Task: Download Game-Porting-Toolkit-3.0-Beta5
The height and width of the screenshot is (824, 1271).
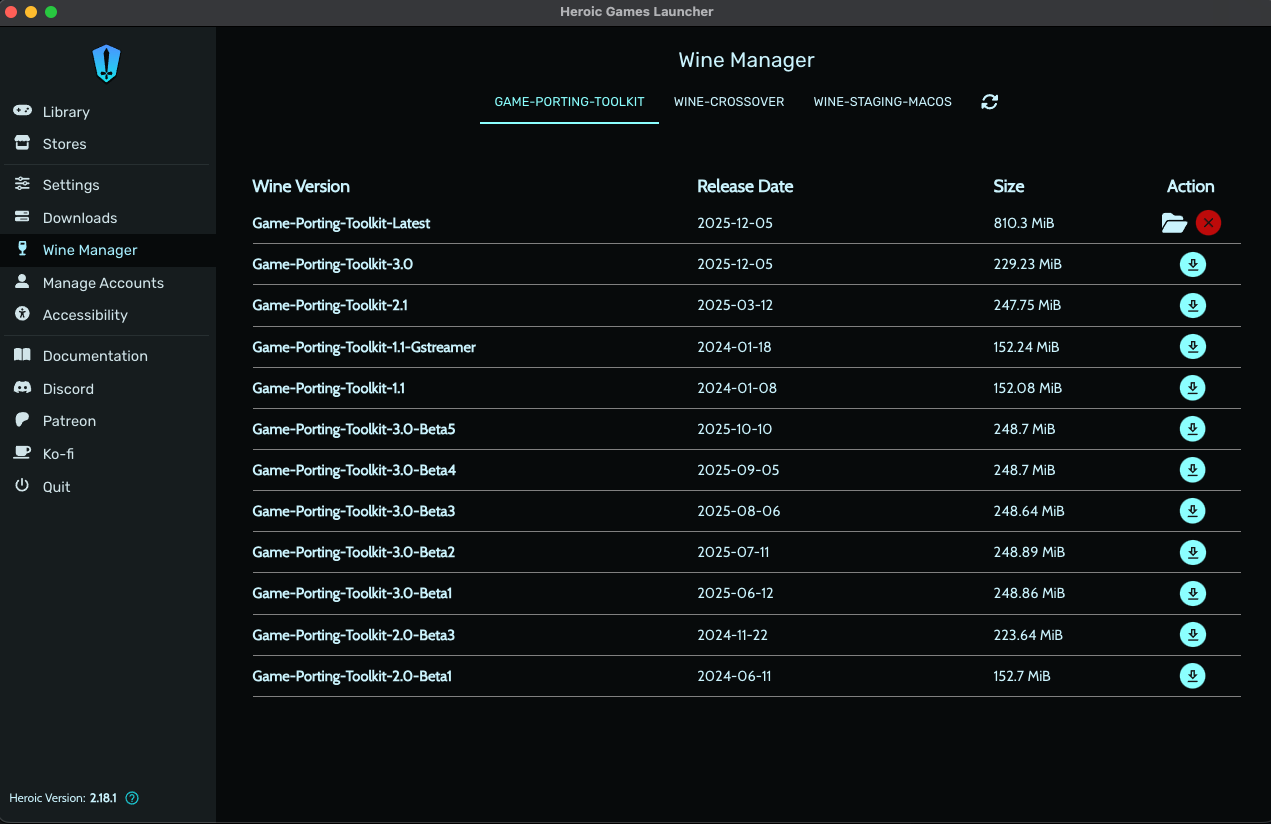Action: [1192, 429]
